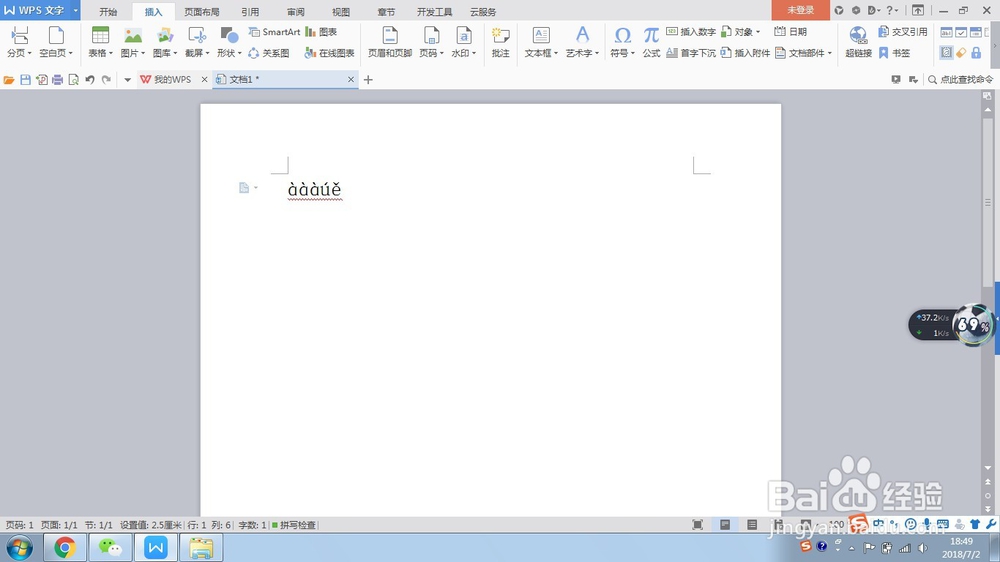Insert a 公式 formula
Viewport: 1000px width, 562px height.
click(651, 42)
